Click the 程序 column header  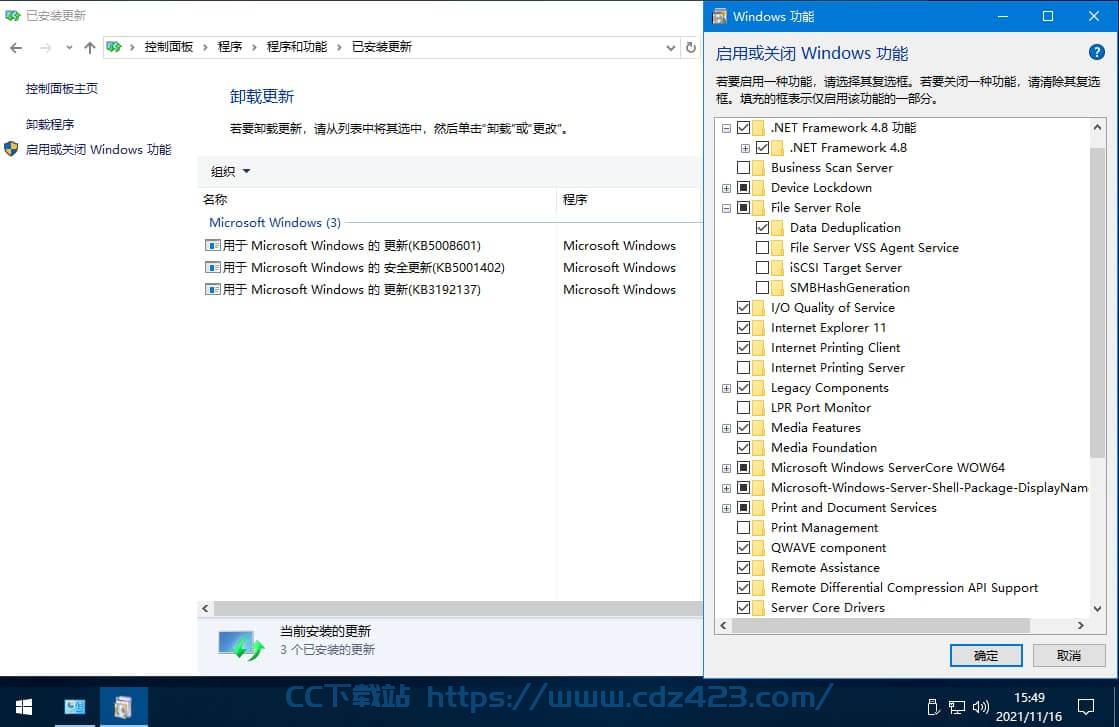tap(629, 200)
